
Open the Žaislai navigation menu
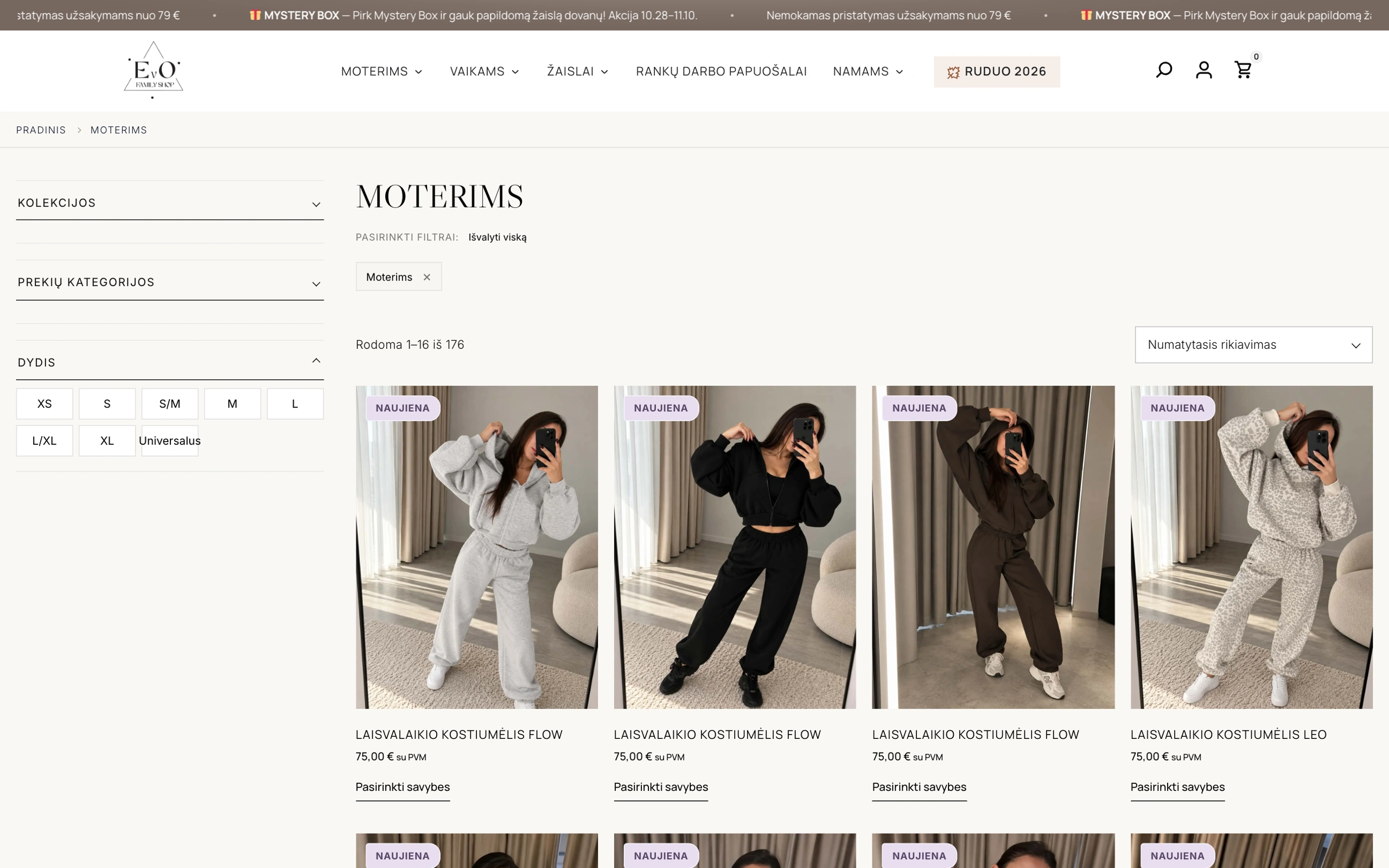577,71
